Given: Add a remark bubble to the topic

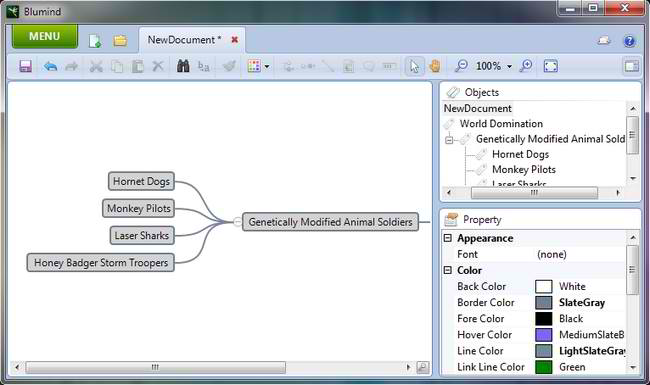Looking at the screenshot, I should point(369,66).
